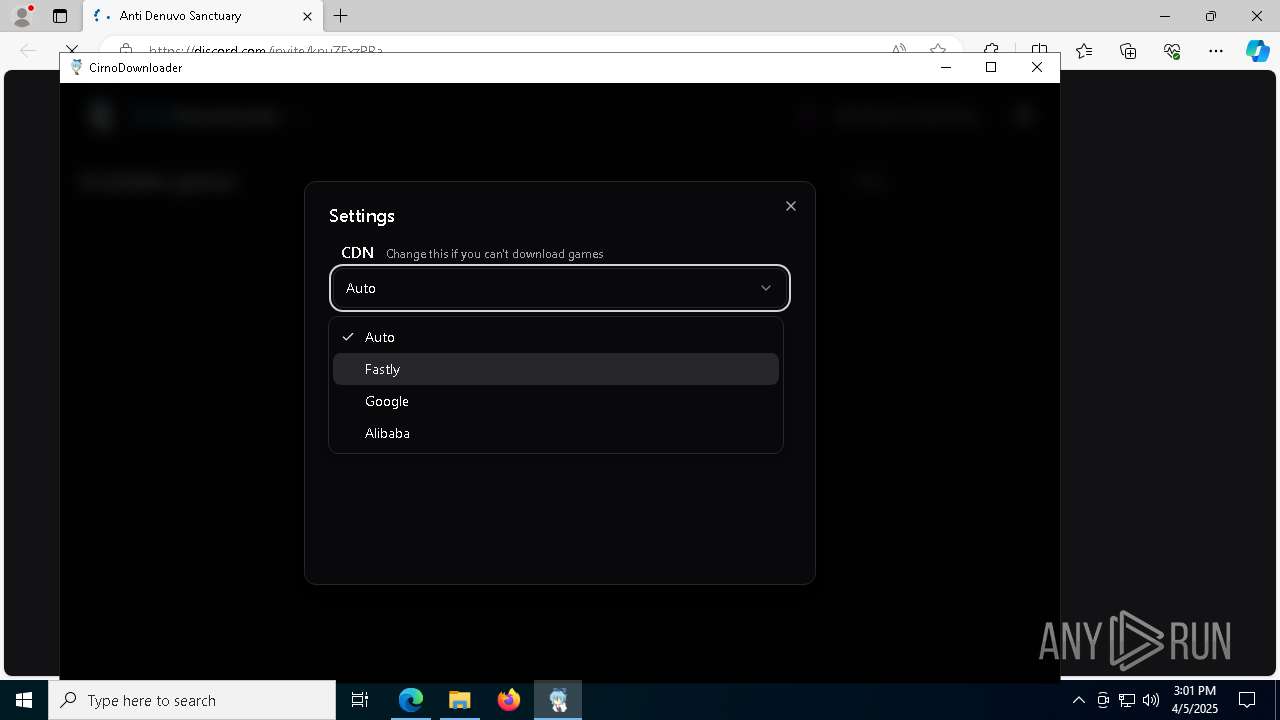
Task: Open Edge Settings and more menu
Action: coord(1216,51)
